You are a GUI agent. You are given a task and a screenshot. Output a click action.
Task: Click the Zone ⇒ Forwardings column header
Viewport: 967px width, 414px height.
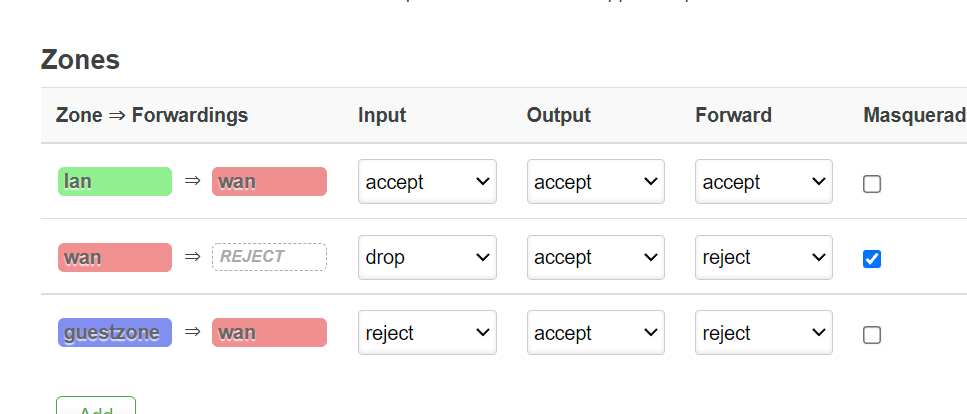[152, 115]
